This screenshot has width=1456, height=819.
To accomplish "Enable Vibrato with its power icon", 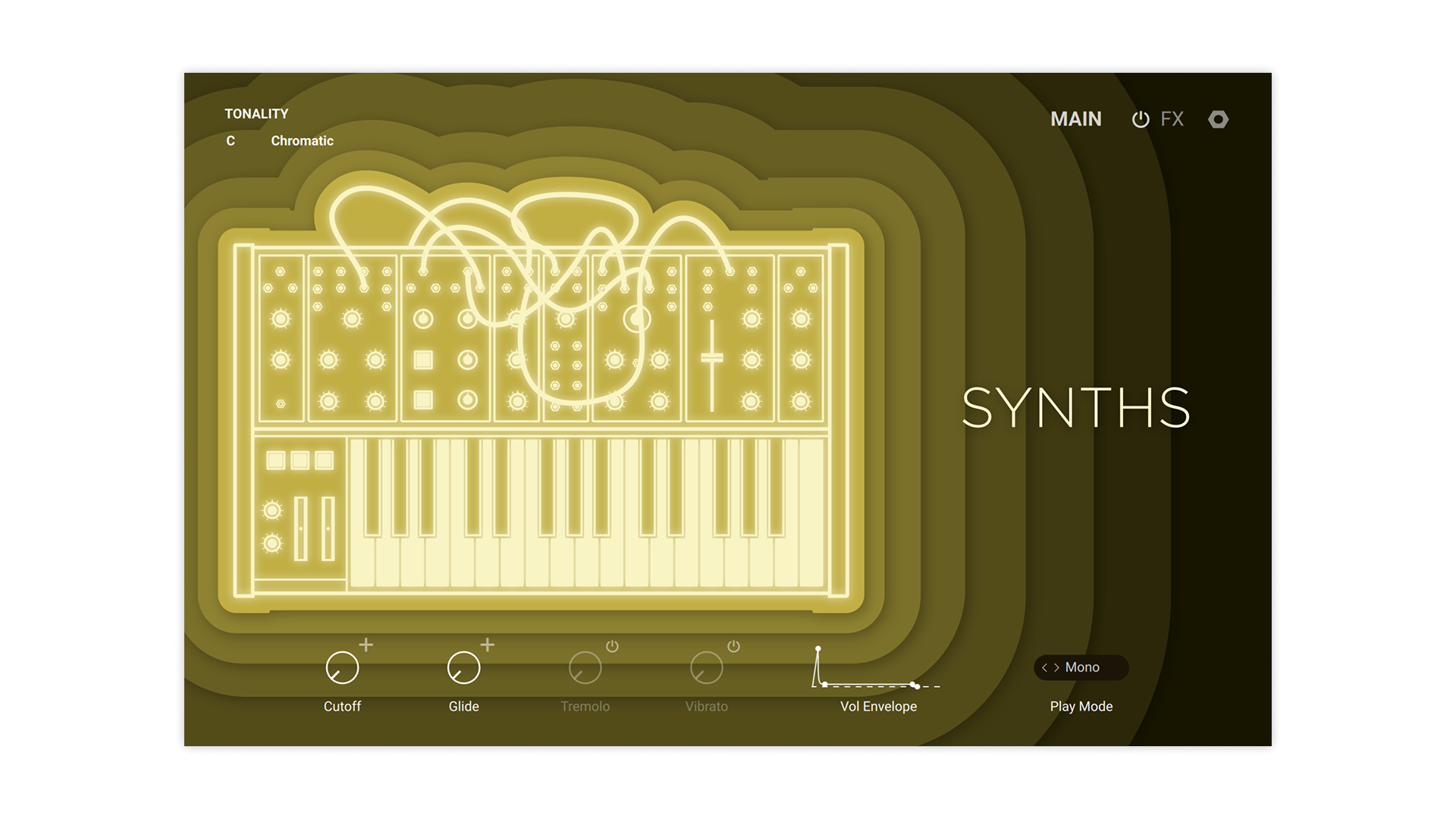I will click(733, 646).
